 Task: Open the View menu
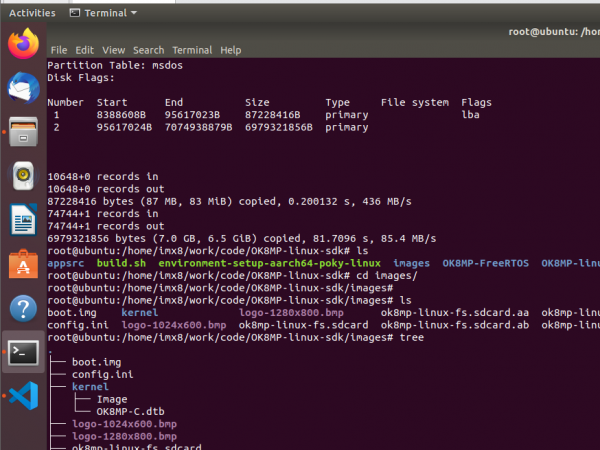113,50
